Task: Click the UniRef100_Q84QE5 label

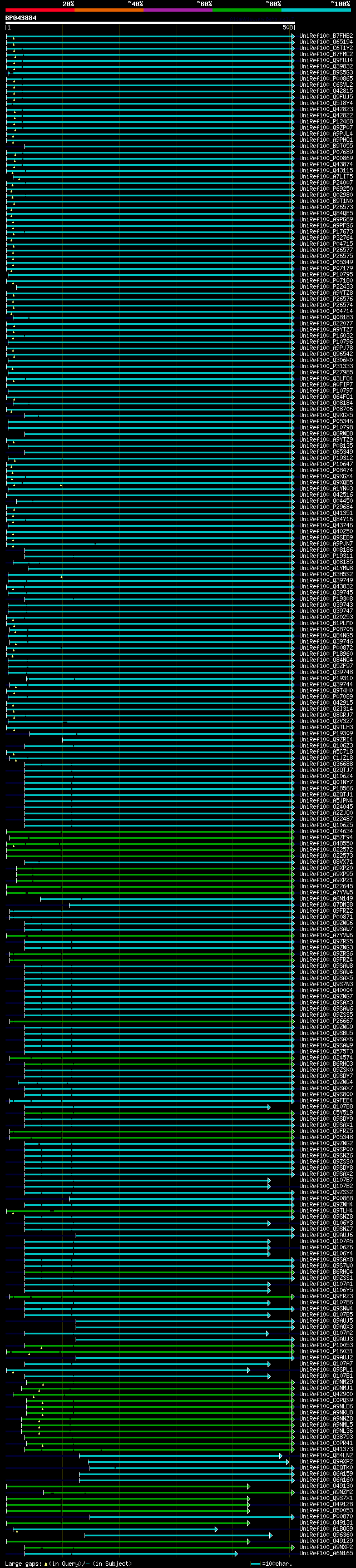Action: [x=325, y=213]
